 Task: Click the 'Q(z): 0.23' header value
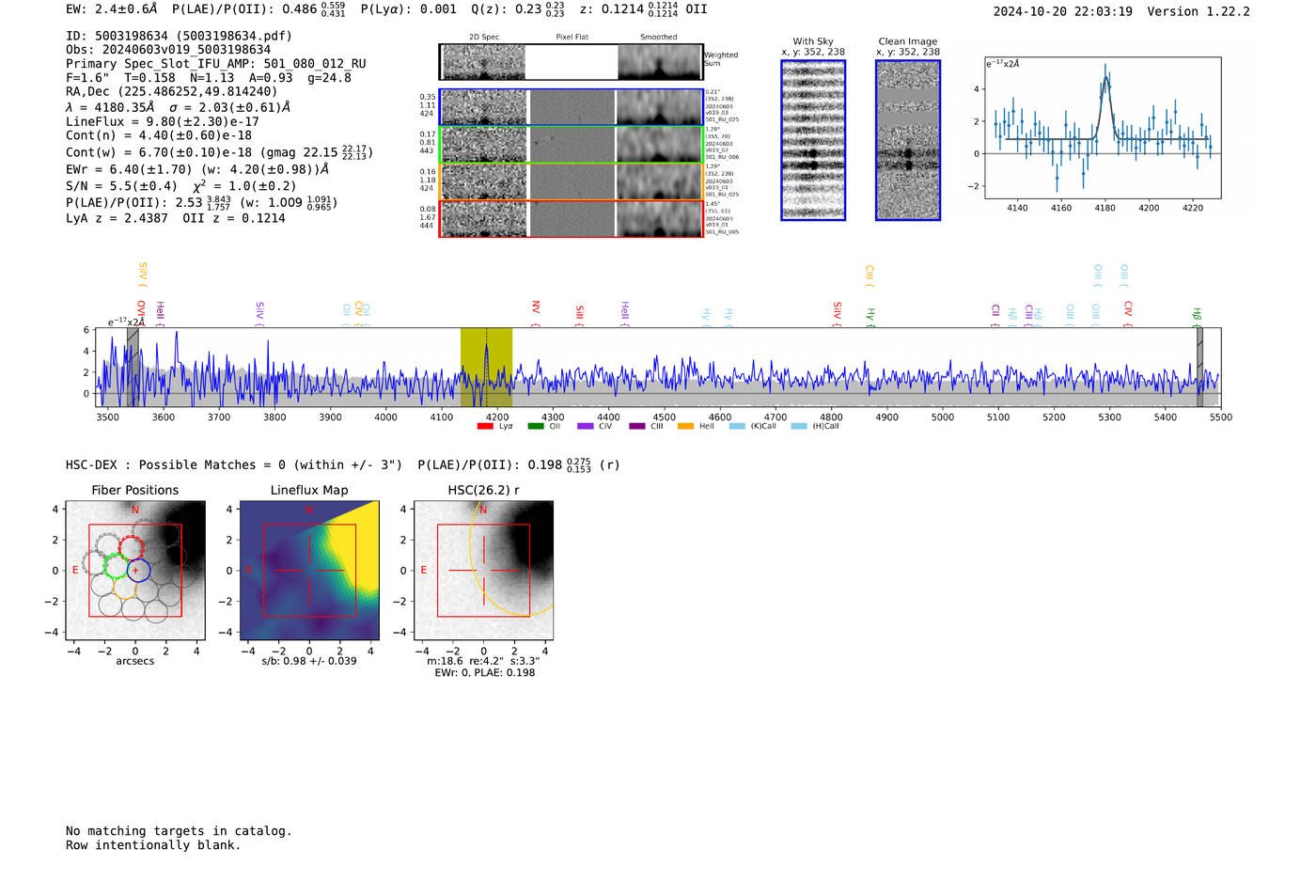518,9
